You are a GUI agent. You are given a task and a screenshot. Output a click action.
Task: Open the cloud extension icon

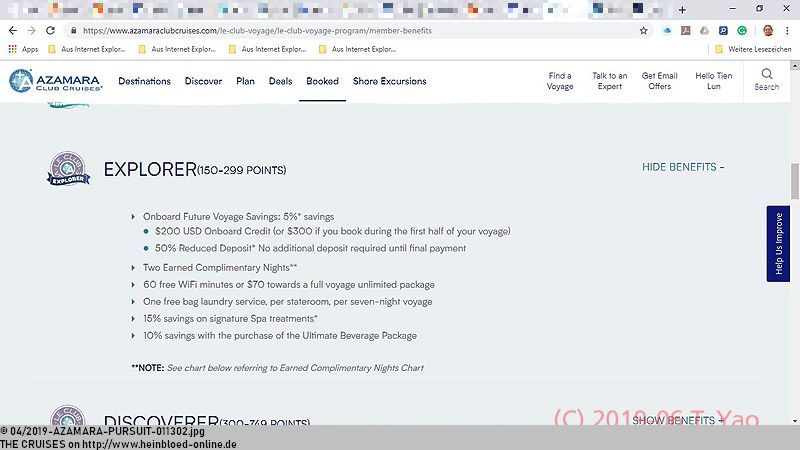tap(667, 31)
